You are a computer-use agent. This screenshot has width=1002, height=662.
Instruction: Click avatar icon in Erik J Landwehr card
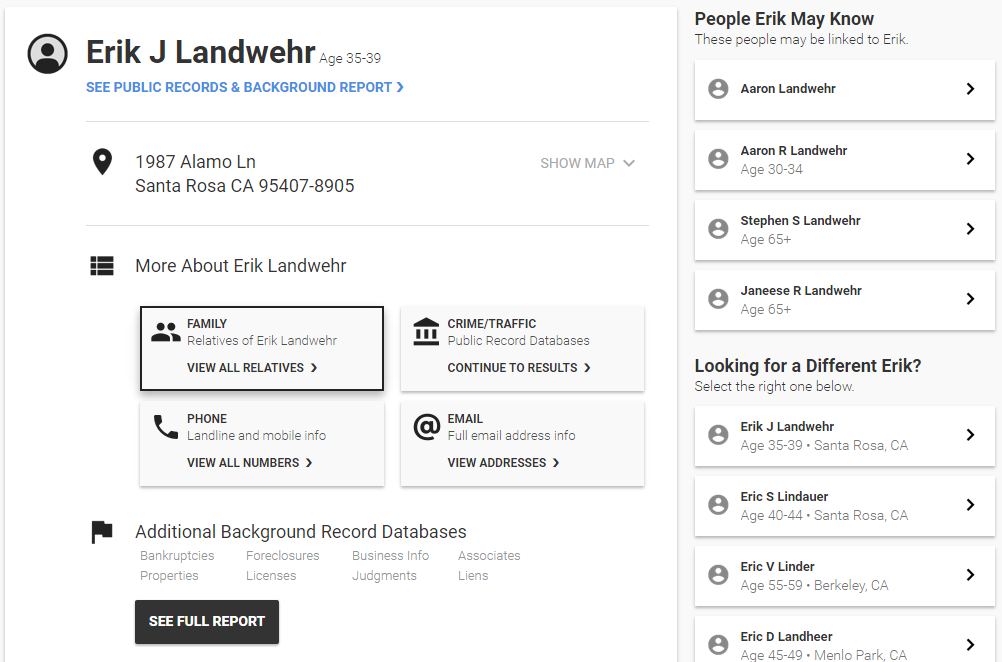[x=718, y=435]
